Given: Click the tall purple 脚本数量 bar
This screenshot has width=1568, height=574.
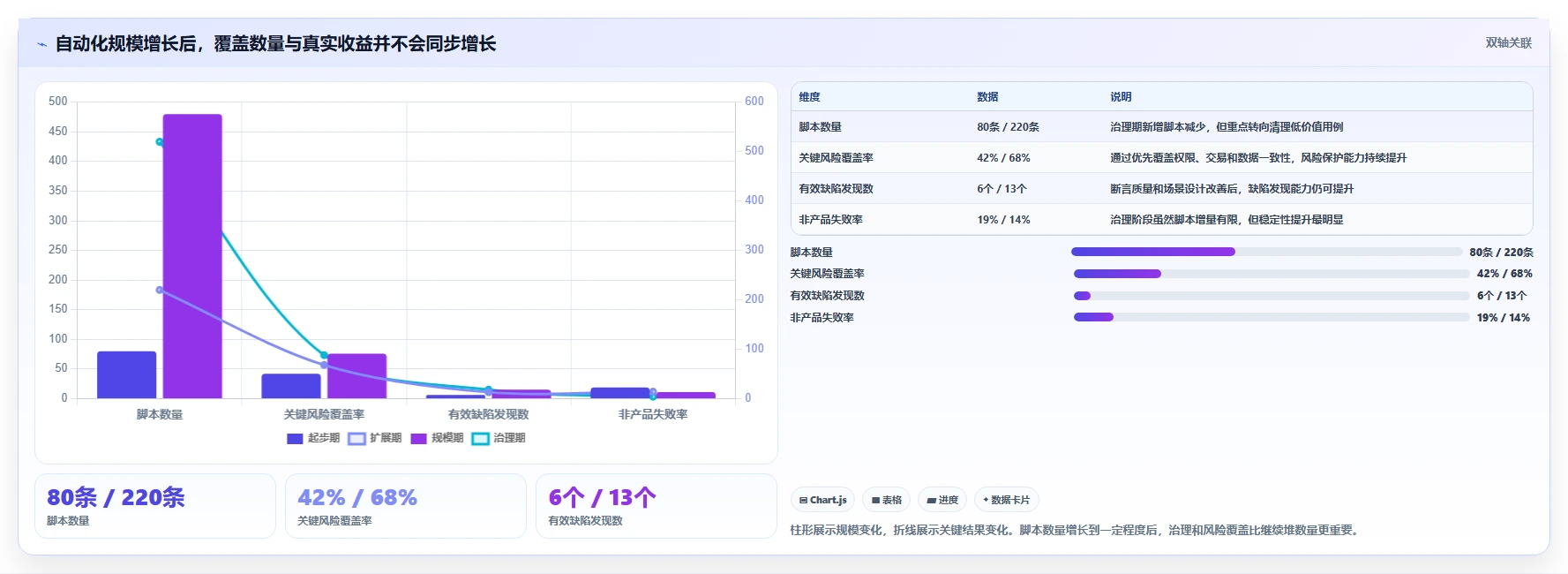Looking at the screenshot, I should [x=192, y=256].
